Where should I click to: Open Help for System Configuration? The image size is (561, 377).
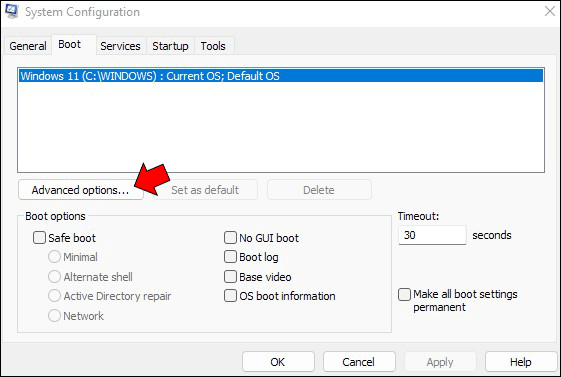(521, 362)
